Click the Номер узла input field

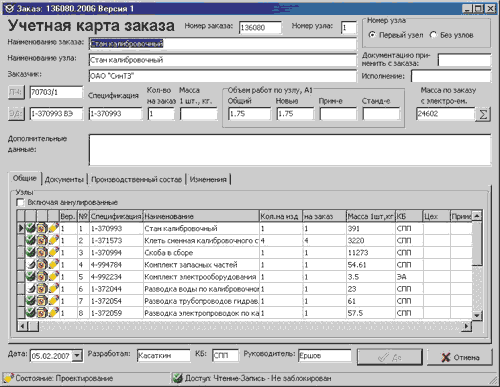[349, 27]
